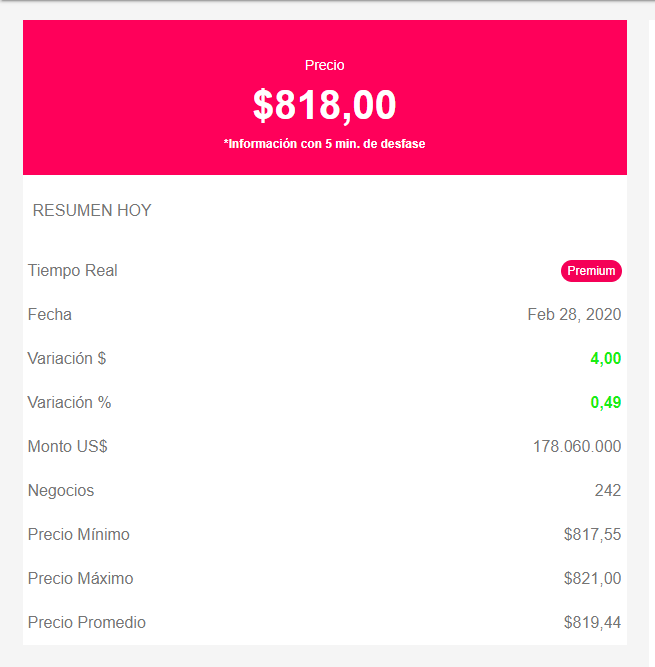Click the green 4,00 variation value

point(606,358)
